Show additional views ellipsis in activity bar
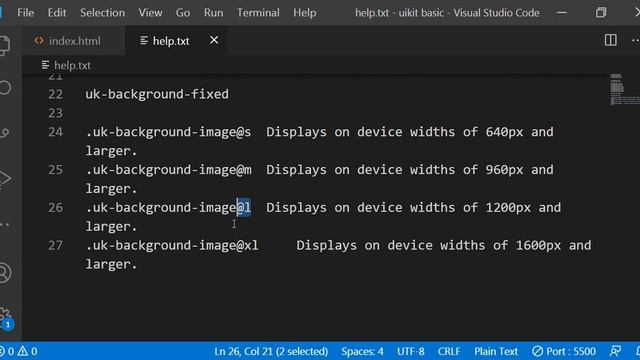Viewport: 640px width, 360px height. tap(5, 224)
